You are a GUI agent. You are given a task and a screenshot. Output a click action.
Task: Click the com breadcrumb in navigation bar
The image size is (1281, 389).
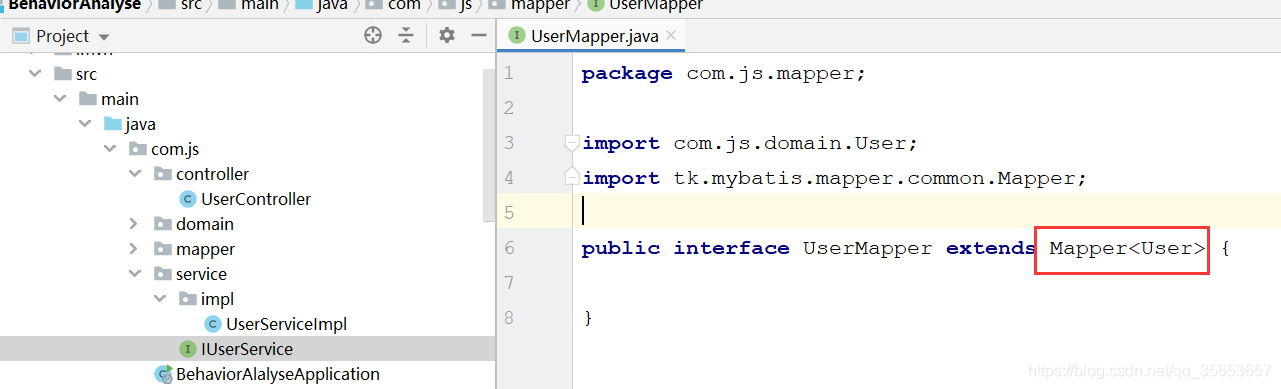point(405,5)
